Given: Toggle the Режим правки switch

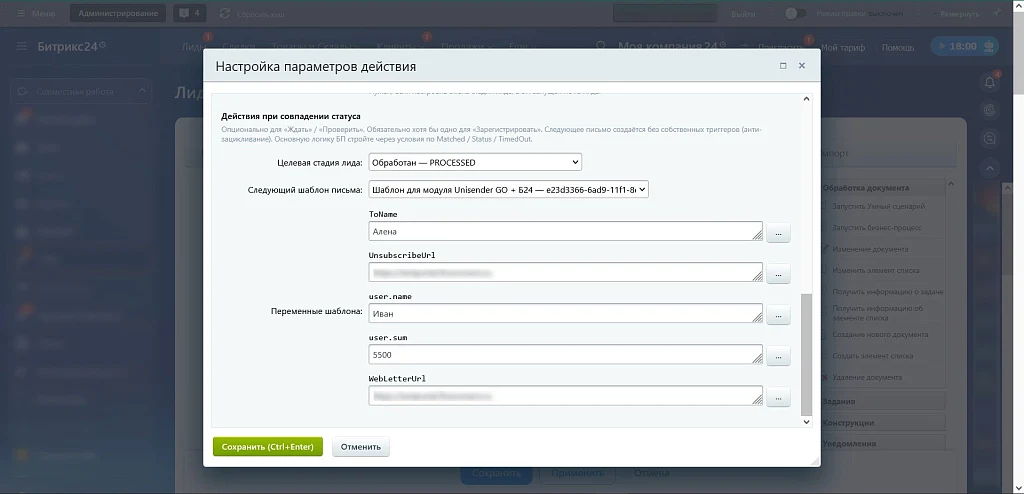Looking at the screenshot, I should [x=795, y=13].
